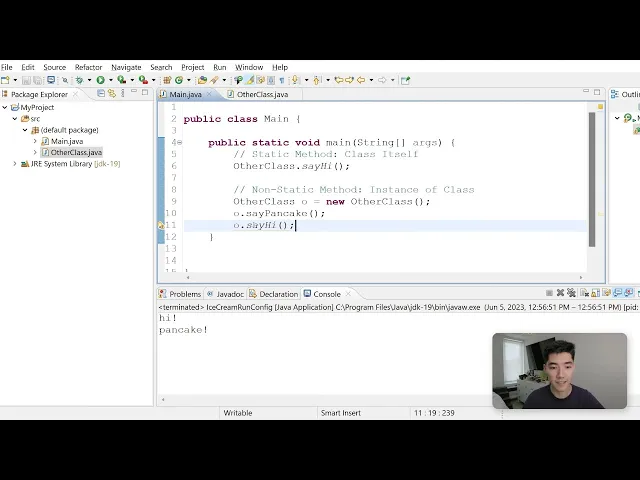Screen dimensions: 640x480
Task: Expand the Main.java tree node
Action: (35, 141)
